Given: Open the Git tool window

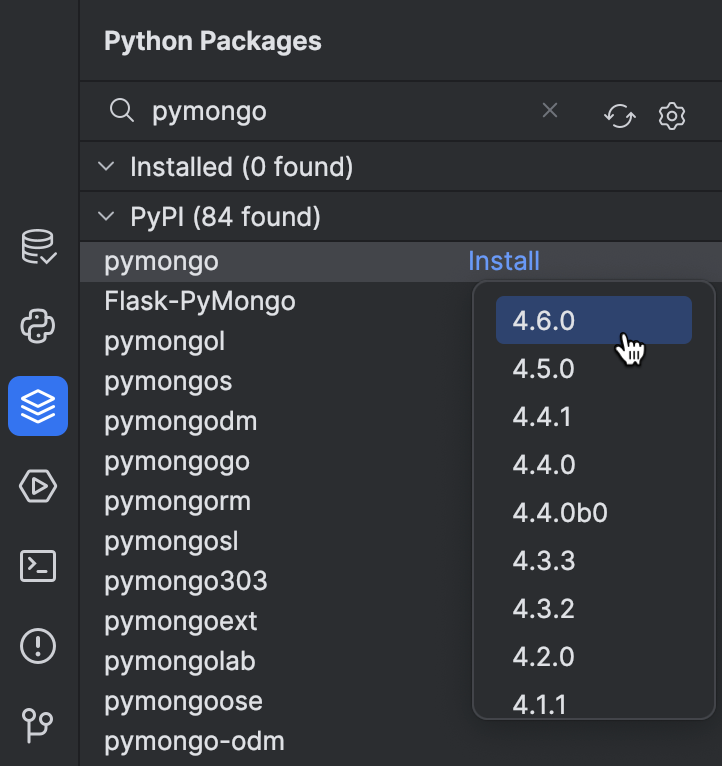Looking at the screenshot, I should [x=38, y=725].
